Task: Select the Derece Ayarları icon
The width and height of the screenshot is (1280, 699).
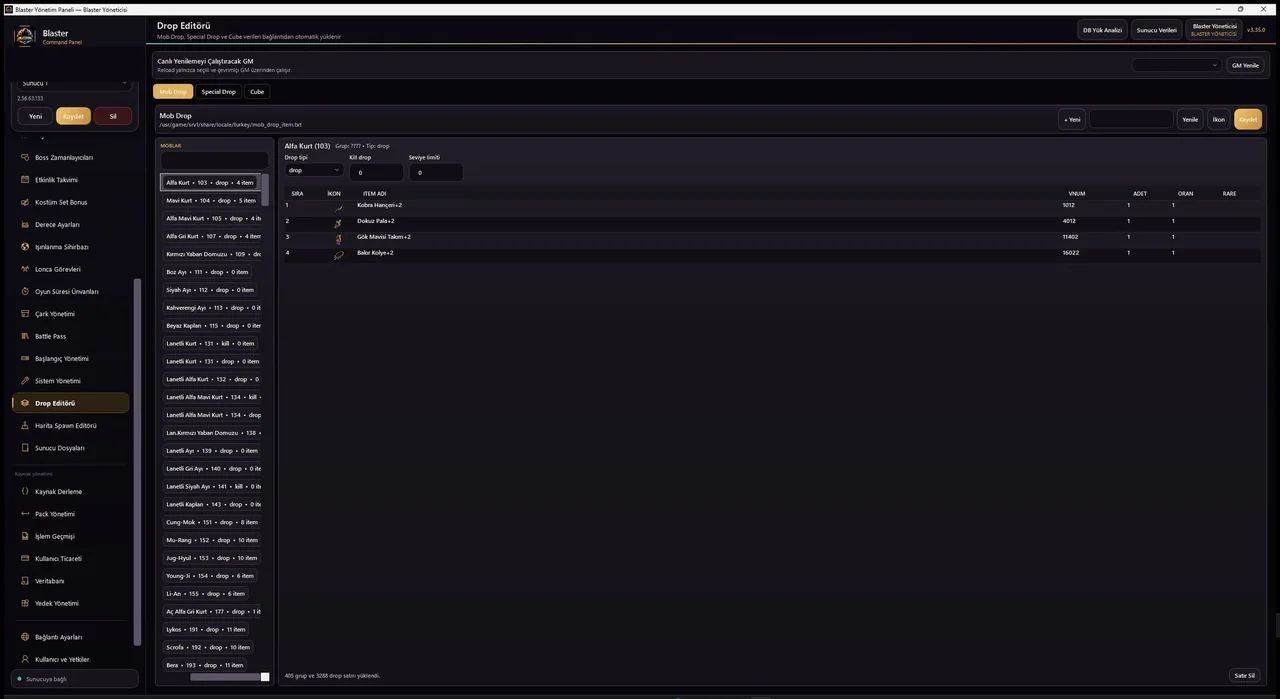Action: 25,225
